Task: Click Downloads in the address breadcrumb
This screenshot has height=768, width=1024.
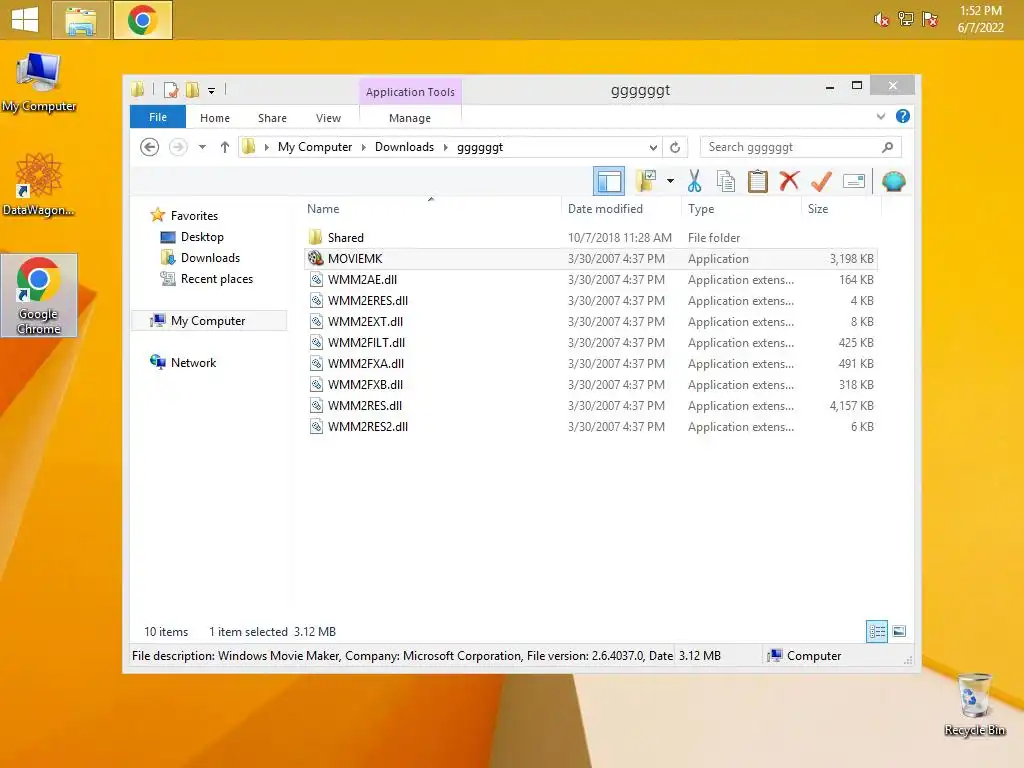Action: tap(404, 147)
